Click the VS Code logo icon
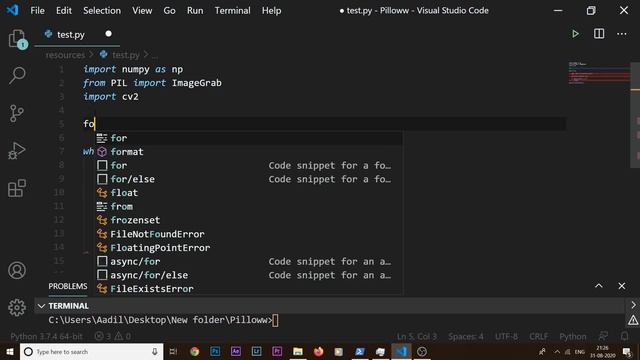Screen dimensions: 640x360 pyautogui.click(x=12, y=10)
